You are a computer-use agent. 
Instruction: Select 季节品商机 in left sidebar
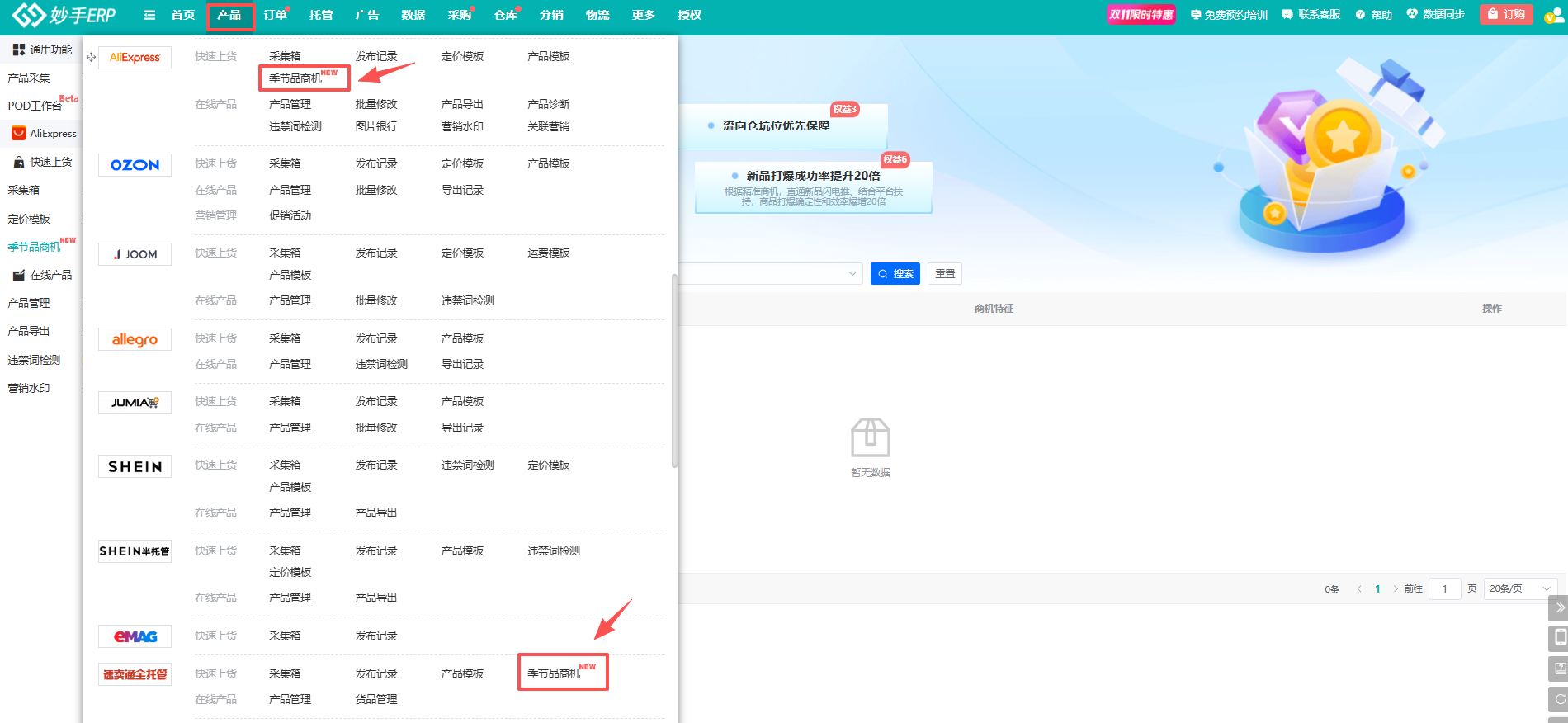(35, 247)
